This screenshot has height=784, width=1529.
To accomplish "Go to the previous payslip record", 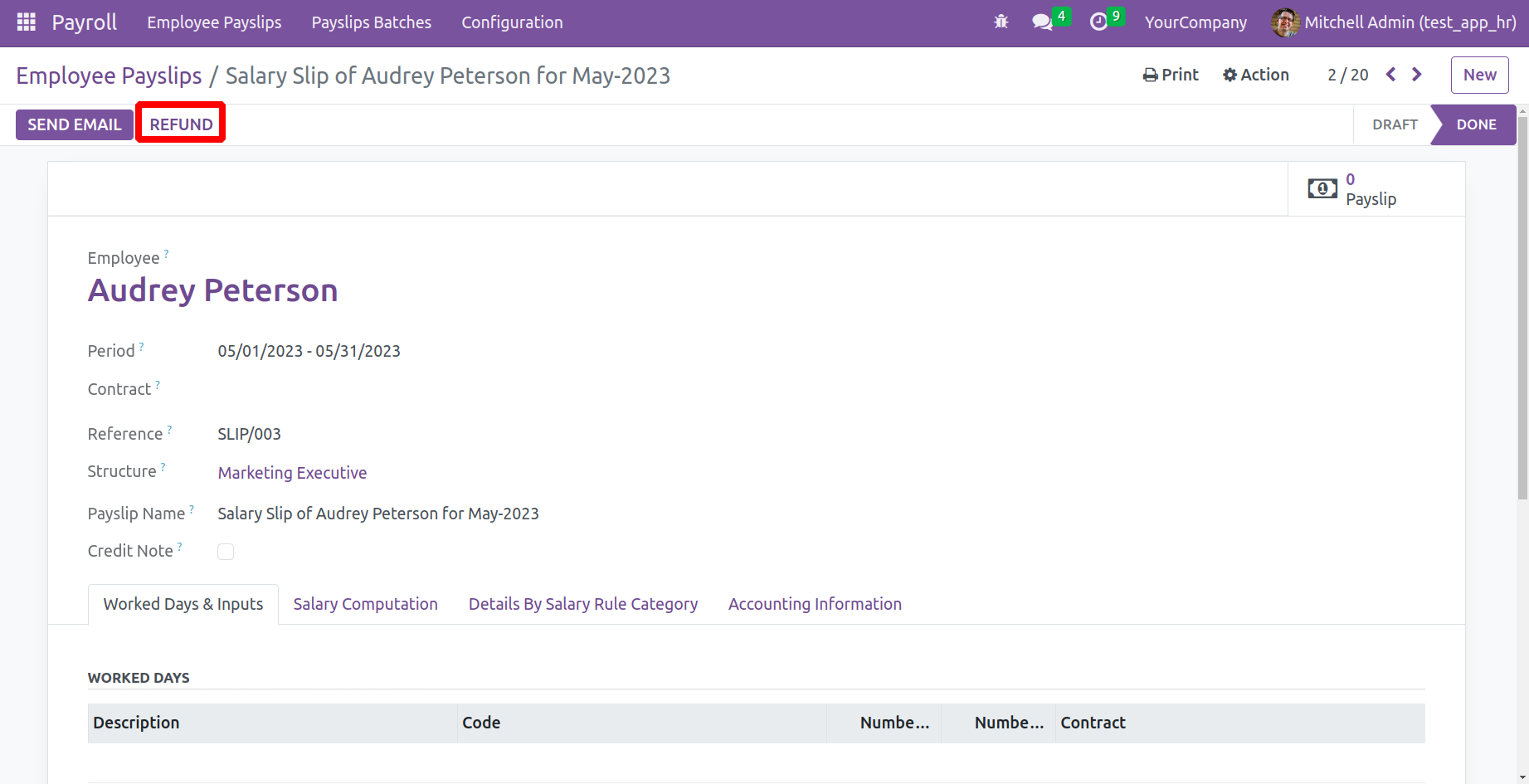I will (1391, 75).
